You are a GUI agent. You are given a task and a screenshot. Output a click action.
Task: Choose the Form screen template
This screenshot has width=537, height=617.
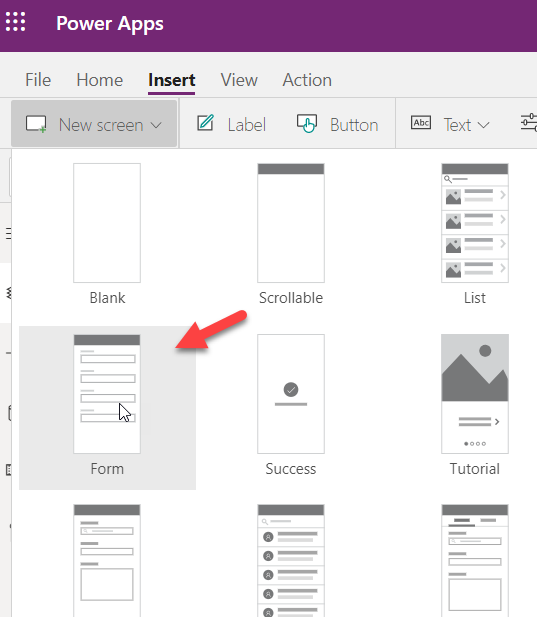point(107,408)
